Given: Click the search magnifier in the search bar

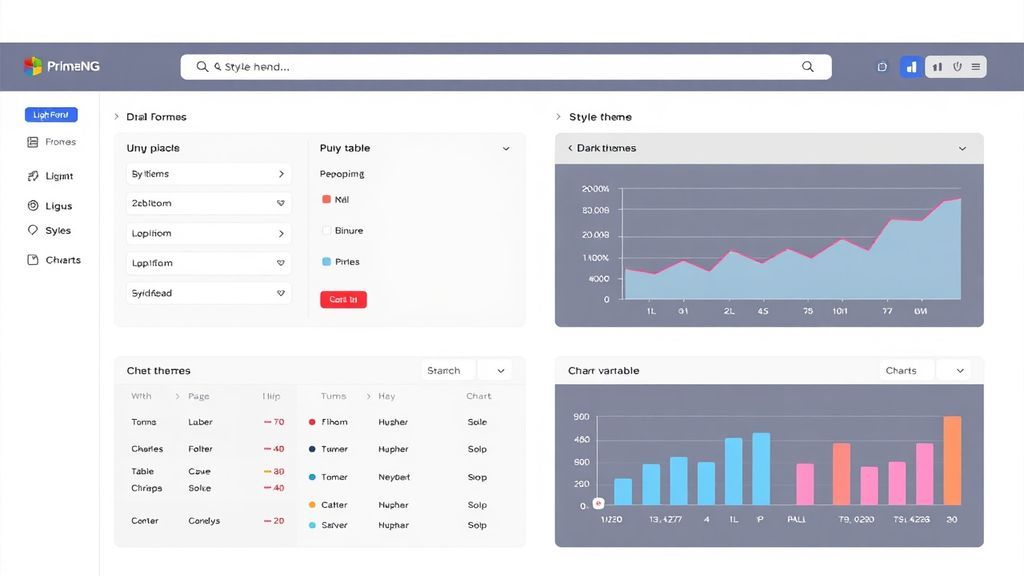Looking at the screenshot, I should click(807, 66).
